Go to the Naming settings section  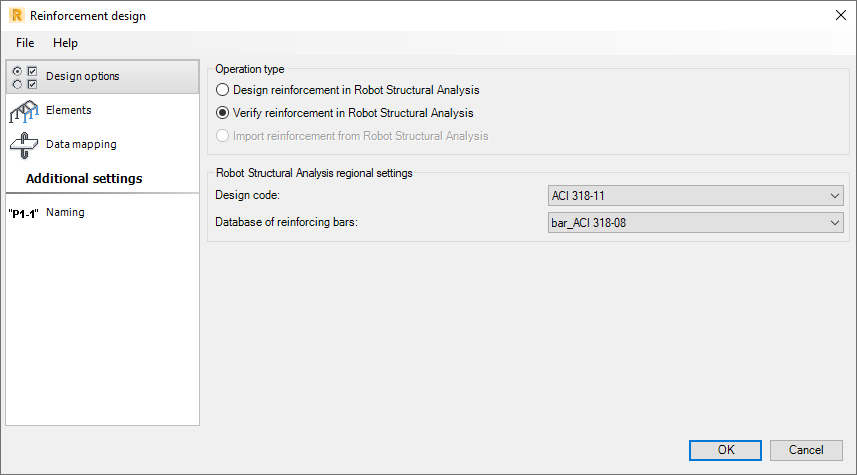(65, 212)
